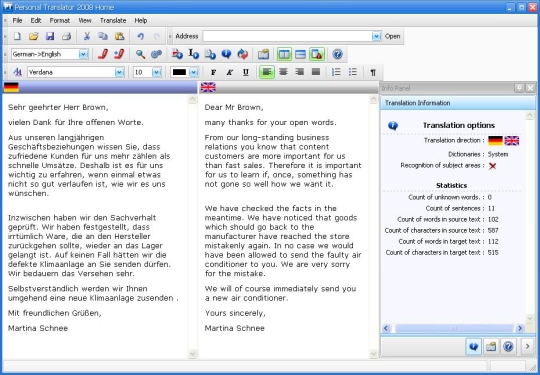540x375 pixels.
Task: Open the Verdana font dropdown
Action: 119,72
